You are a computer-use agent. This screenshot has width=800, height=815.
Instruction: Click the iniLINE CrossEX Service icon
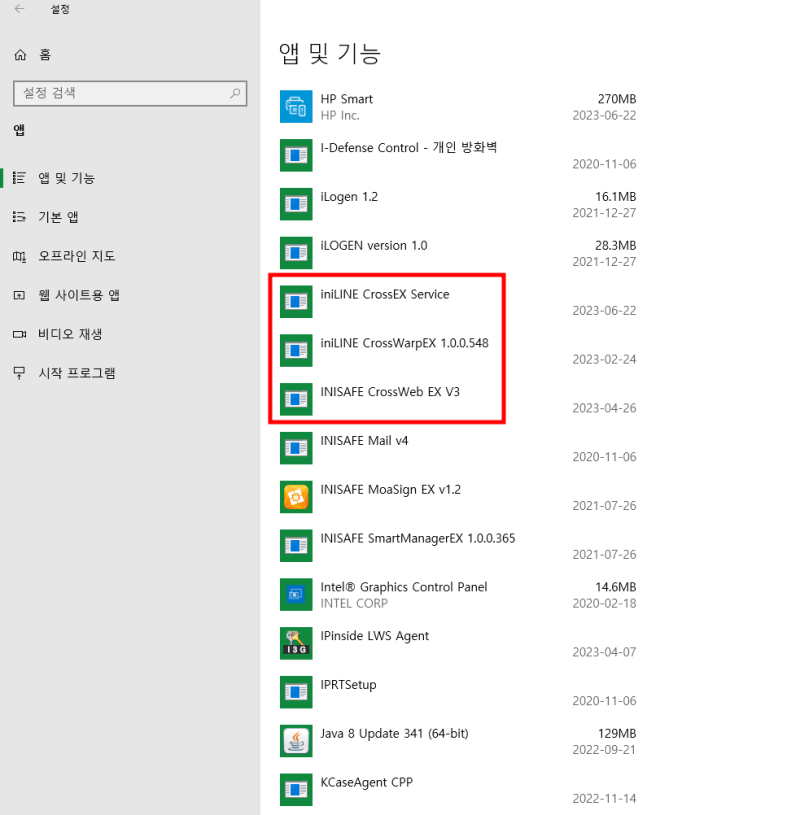tap(296, 301)
